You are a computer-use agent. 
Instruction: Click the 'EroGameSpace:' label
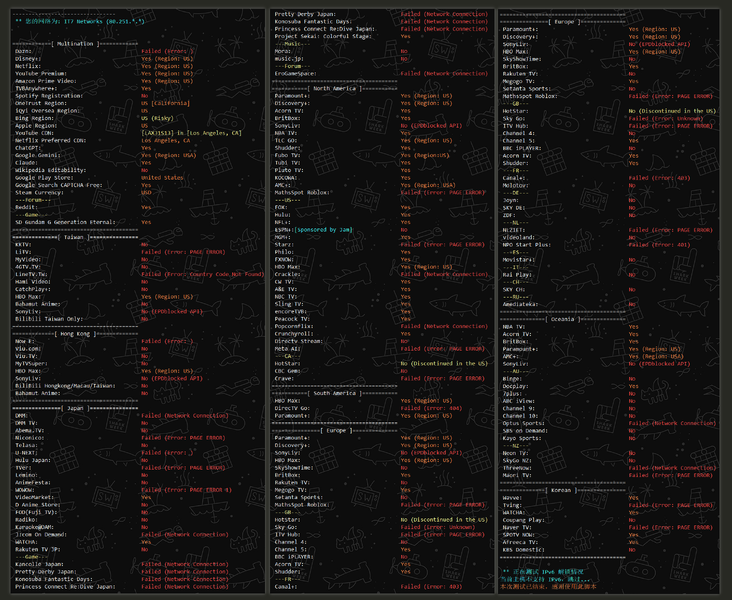tap(296, 74)
